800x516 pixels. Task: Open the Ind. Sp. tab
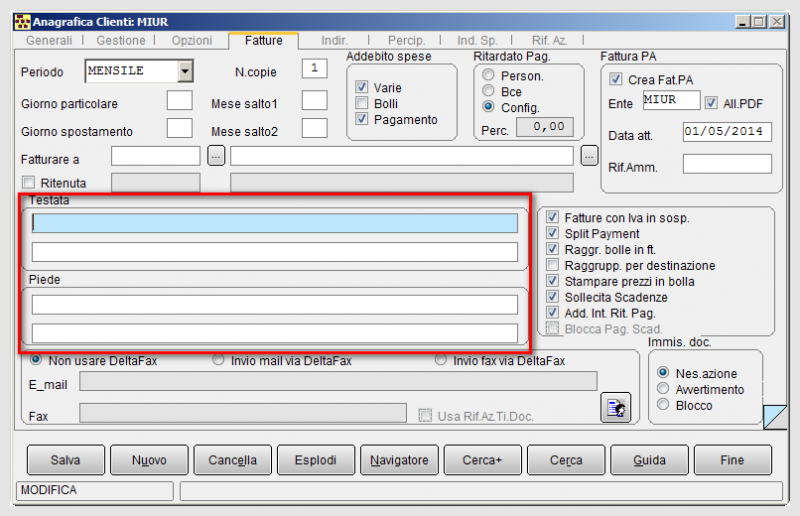(477, 40)
